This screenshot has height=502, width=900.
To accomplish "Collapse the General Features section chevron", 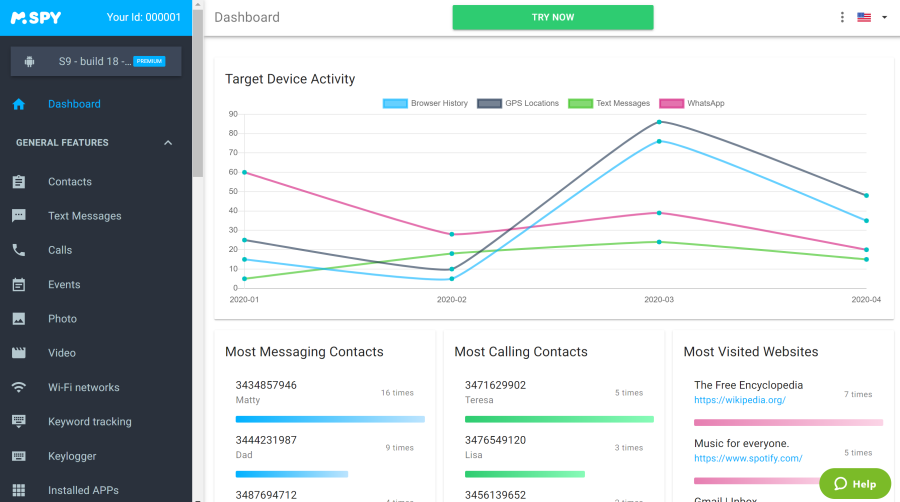I will pyautogui.click(x=168, y=143).
